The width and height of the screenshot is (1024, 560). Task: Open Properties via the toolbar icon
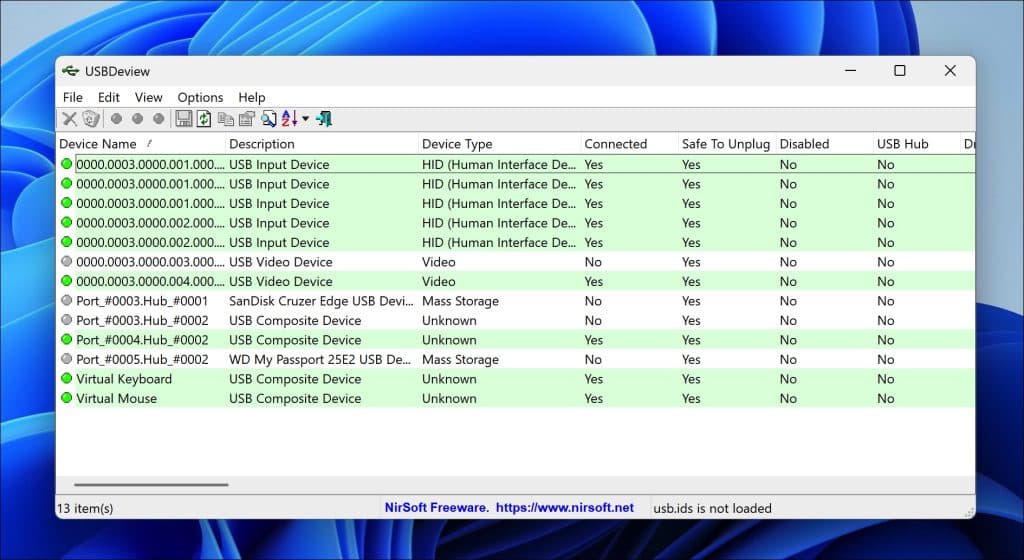pos(247,119)
